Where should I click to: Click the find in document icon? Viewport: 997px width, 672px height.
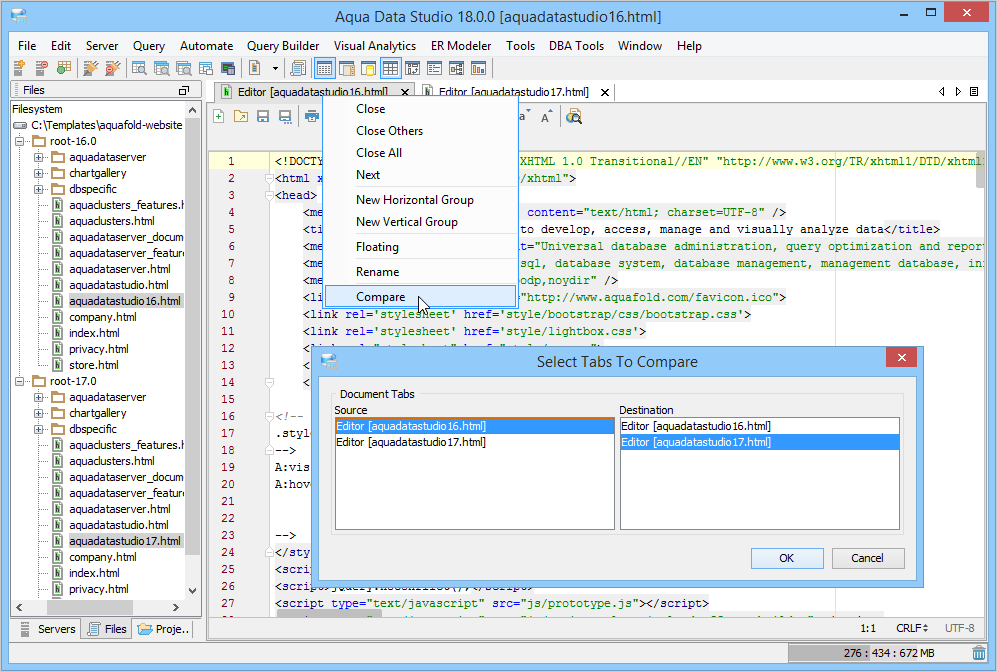pos(573,117)
